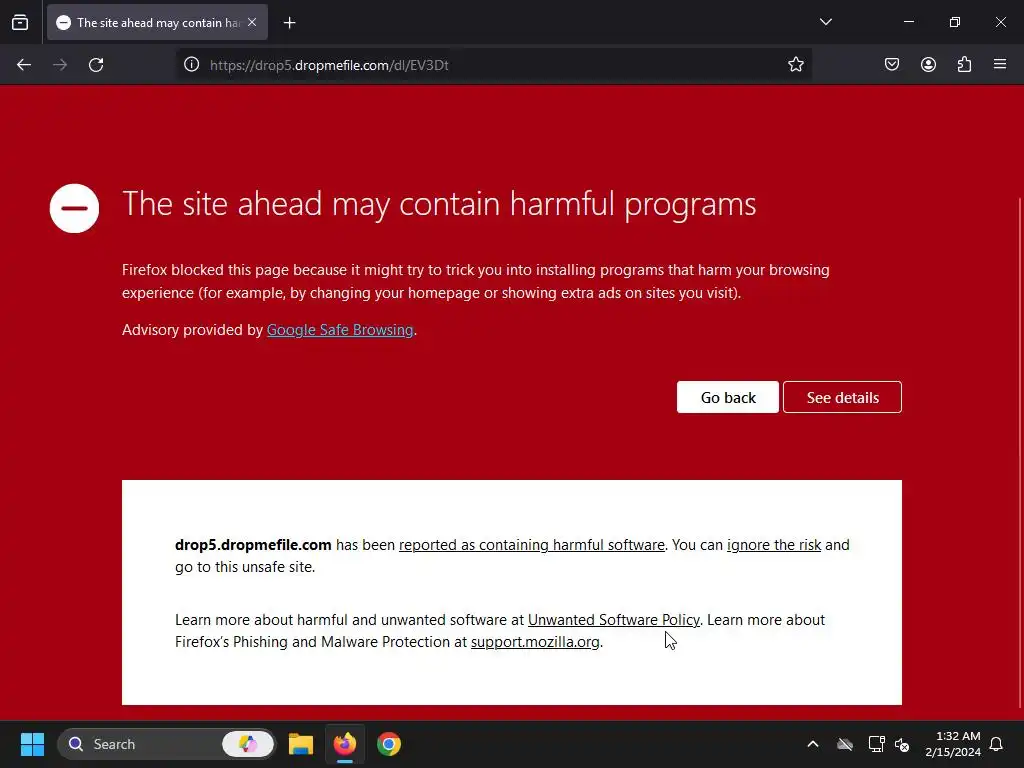Show site information icon in the address bar
1024x768 pixels.
(x=191, y=64)
